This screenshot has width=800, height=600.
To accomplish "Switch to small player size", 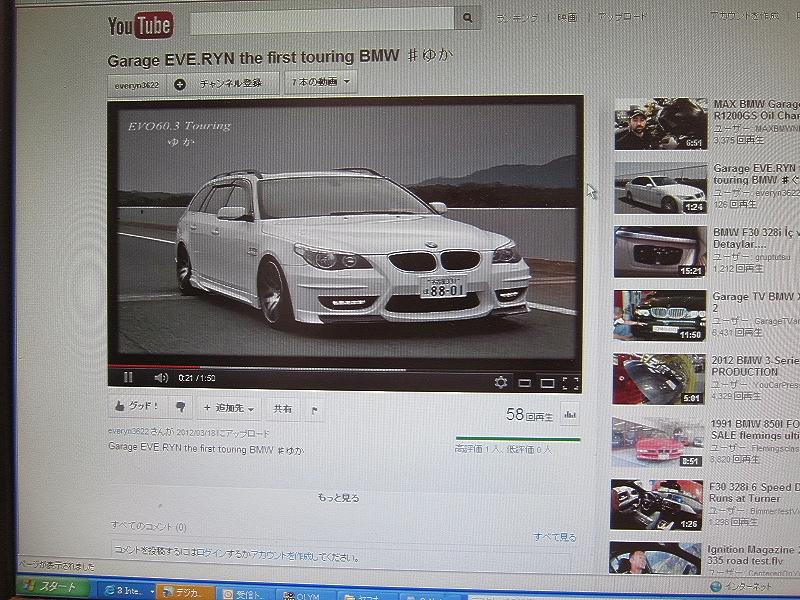I will click(x=524, y=383).
